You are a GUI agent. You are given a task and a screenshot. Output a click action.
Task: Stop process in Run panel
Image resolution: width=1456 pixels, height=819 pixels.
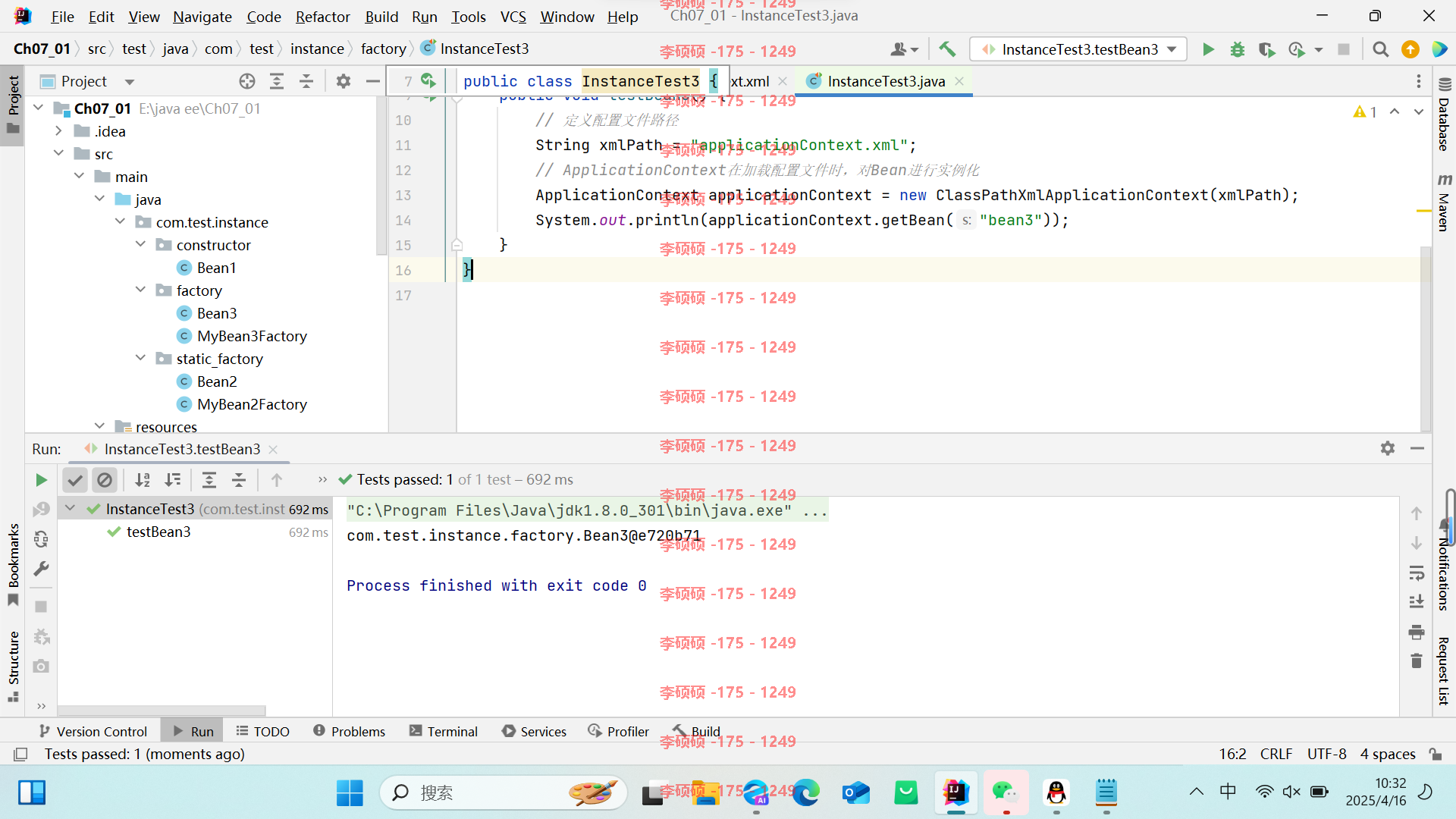[x=41, y=607]
